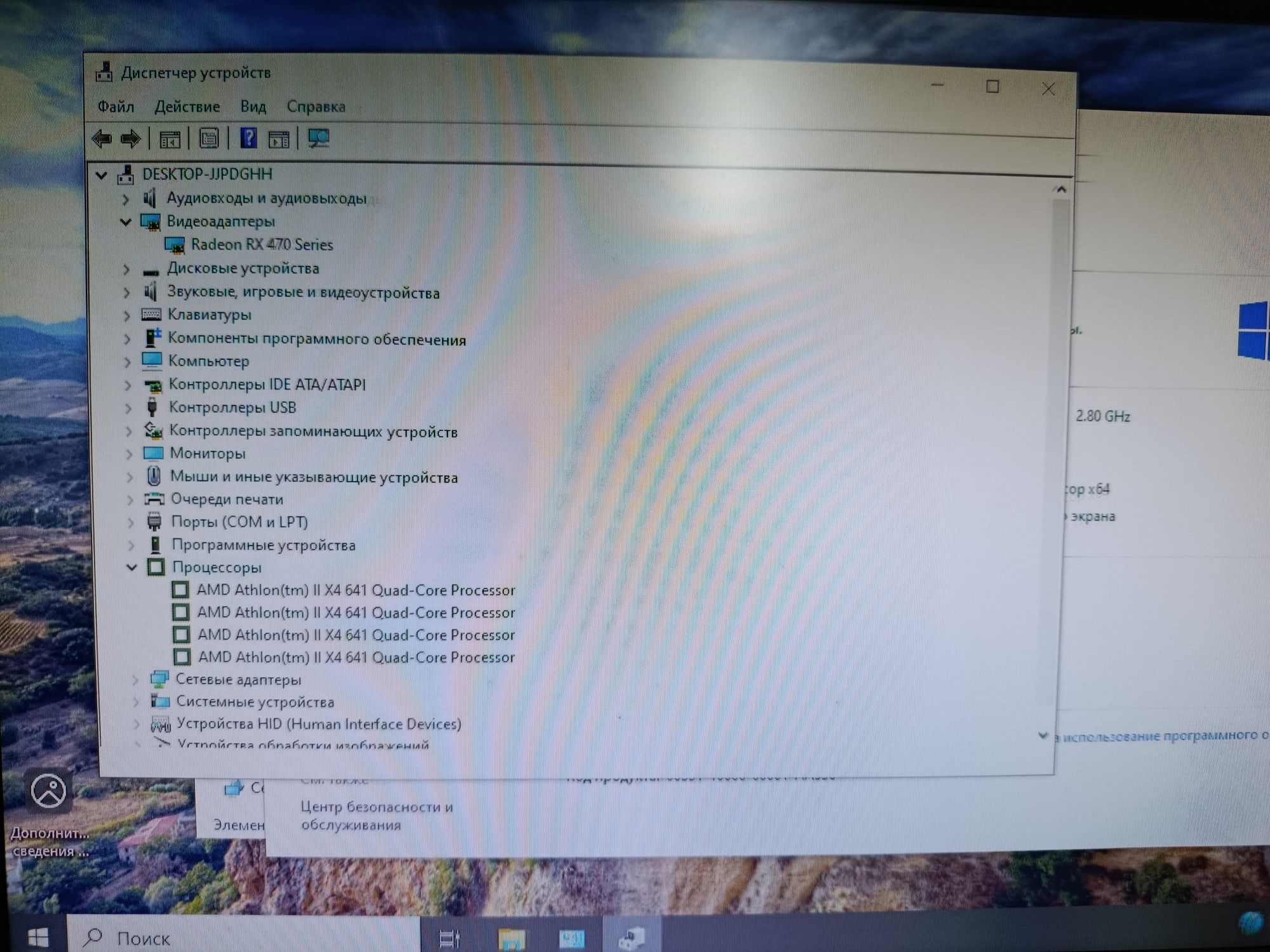1270x952 pixels.
Task: Expand the Клавиатуры node
Action: pyautogui.click(x=127, y=315)
